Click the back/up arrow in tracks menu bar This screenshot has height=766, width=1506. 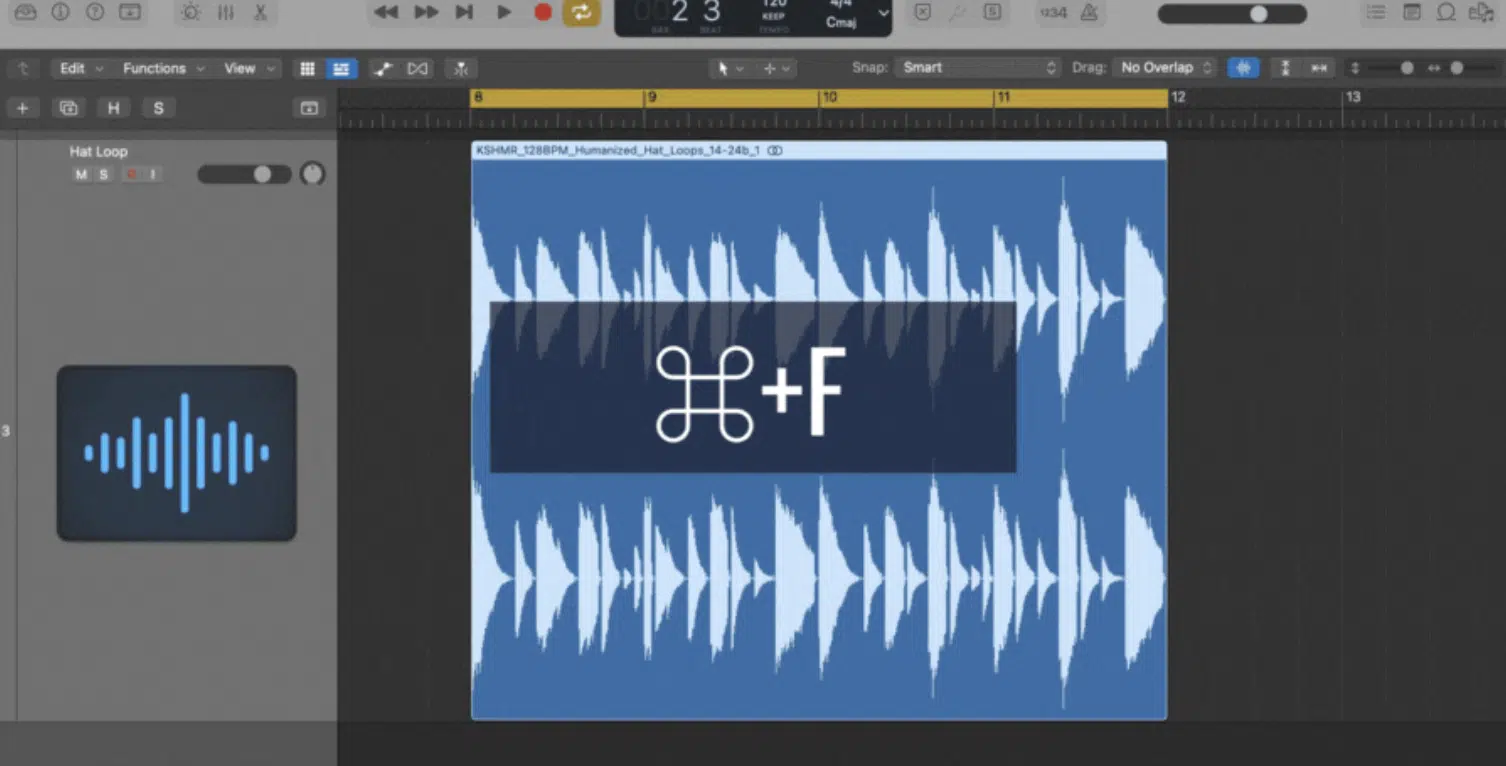22,68
